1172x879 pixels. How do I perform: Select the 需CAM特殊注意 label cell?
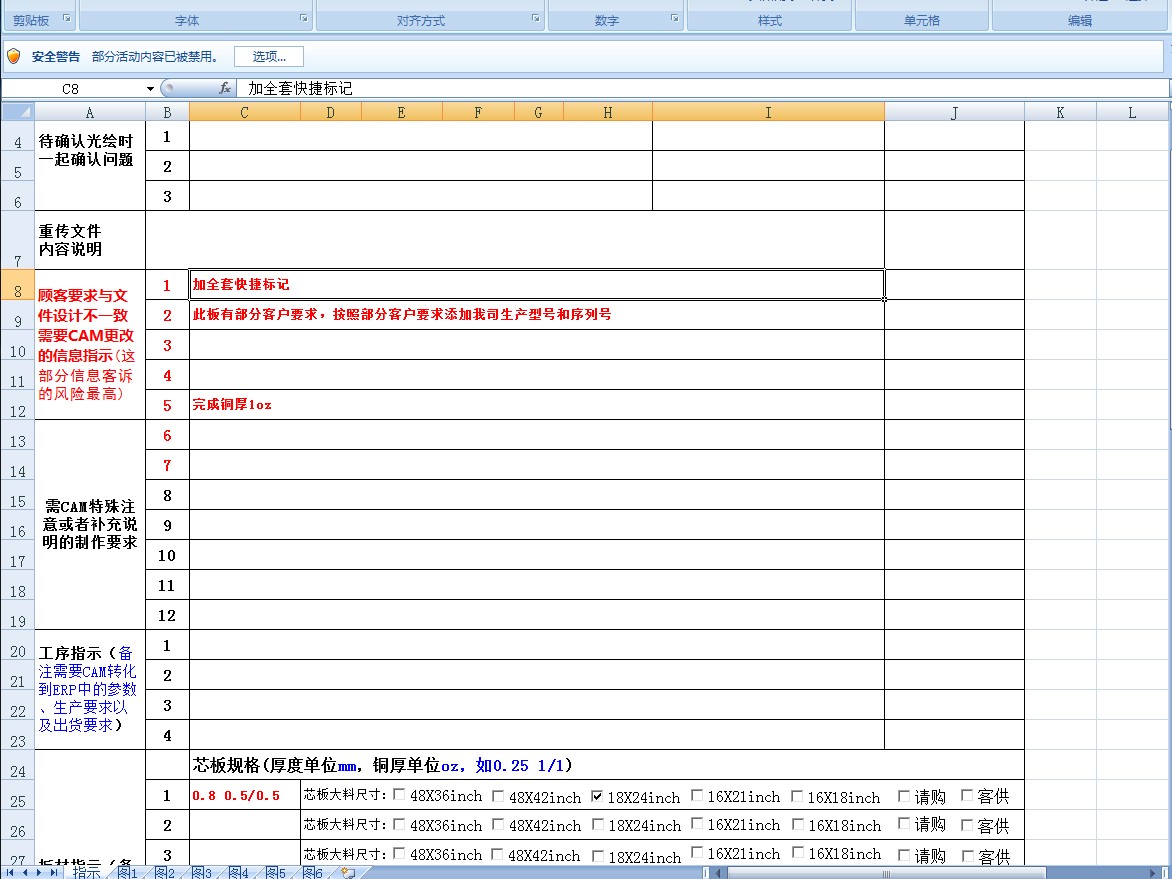point(90,524)
